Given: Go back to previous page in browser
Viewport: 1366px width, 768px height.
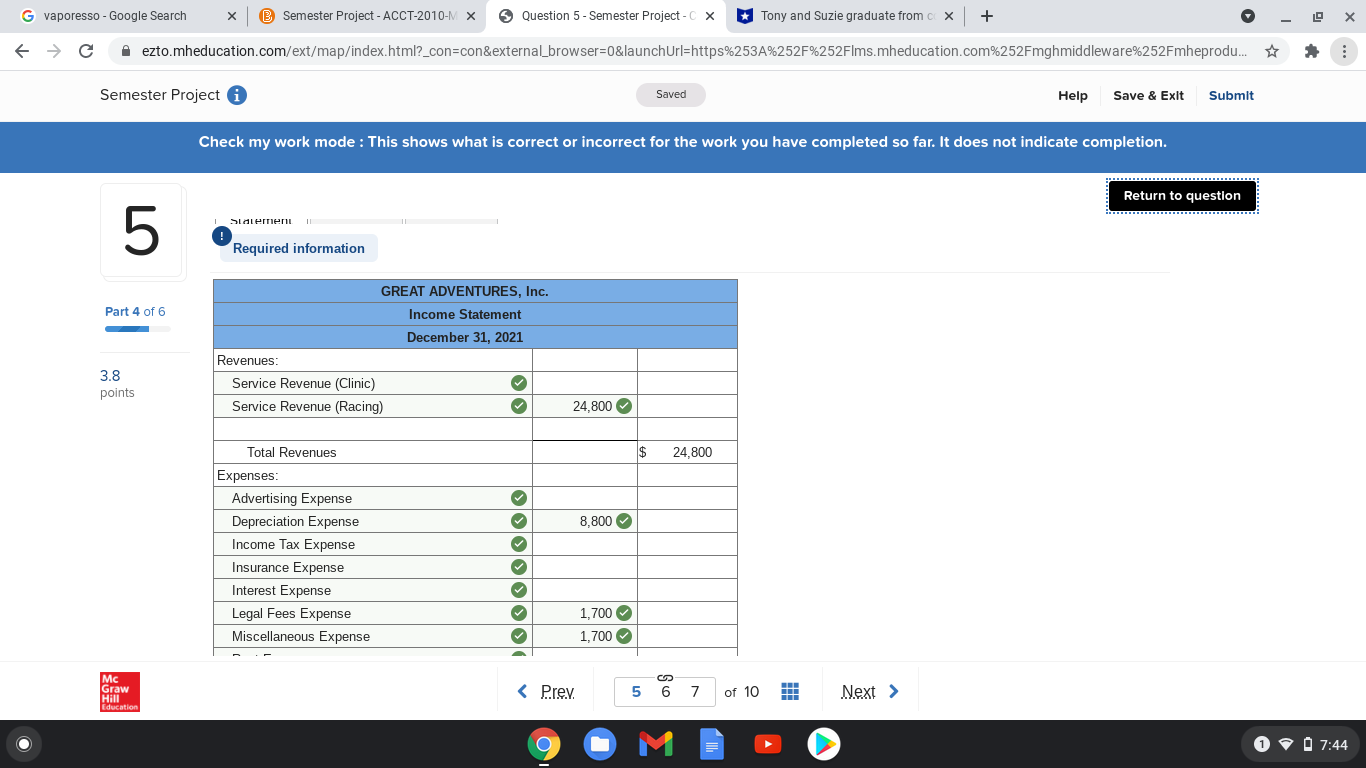Looking at the screenshot, I should [x=24, y=51].
